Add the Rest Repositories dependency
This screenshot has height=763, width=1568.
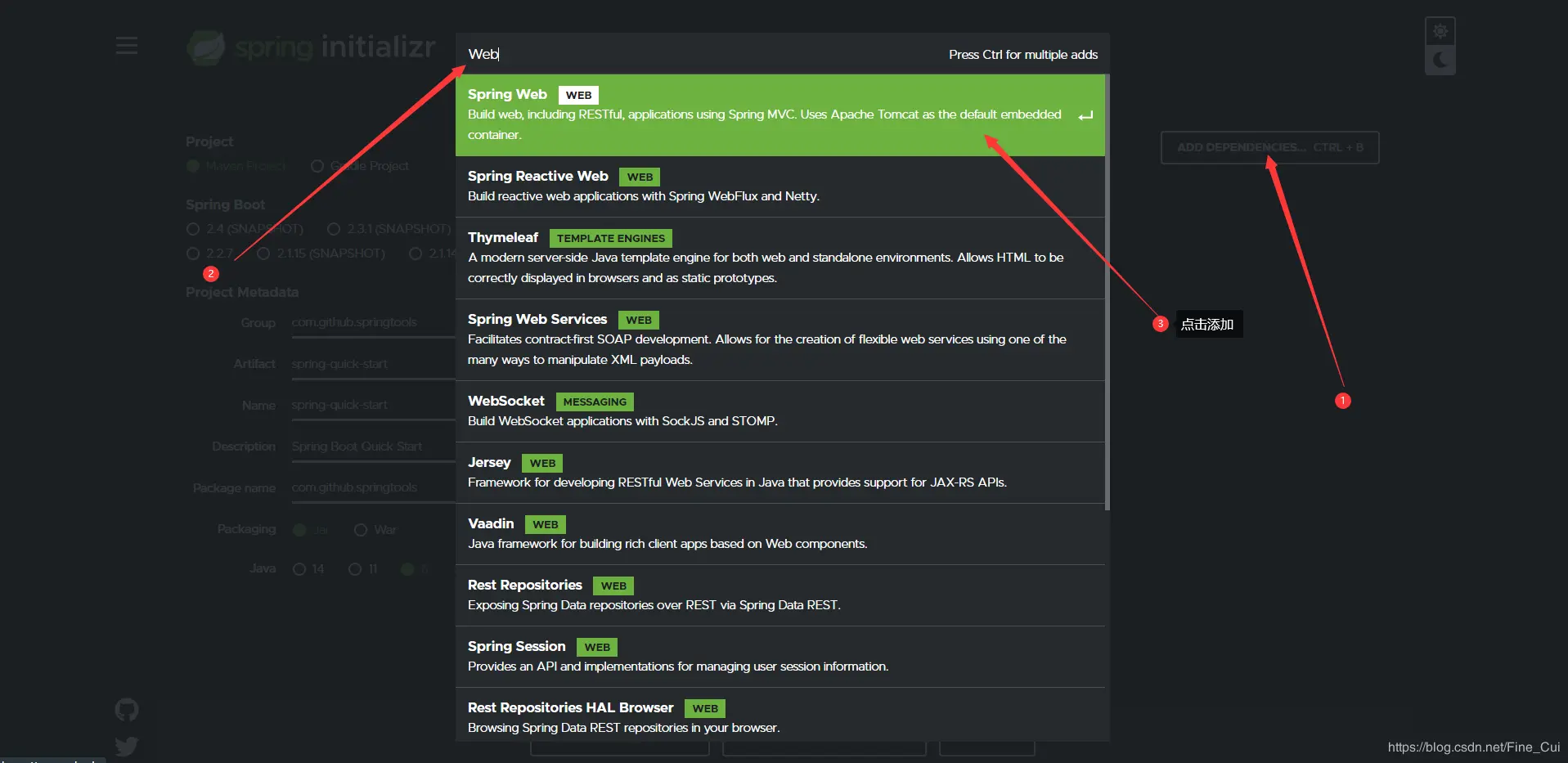[780, 595]
